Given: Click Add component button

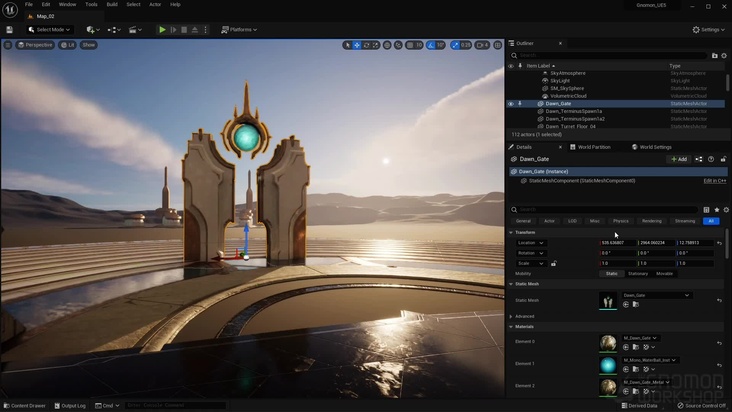Looking at the screenshot, I should pos(679,159).
